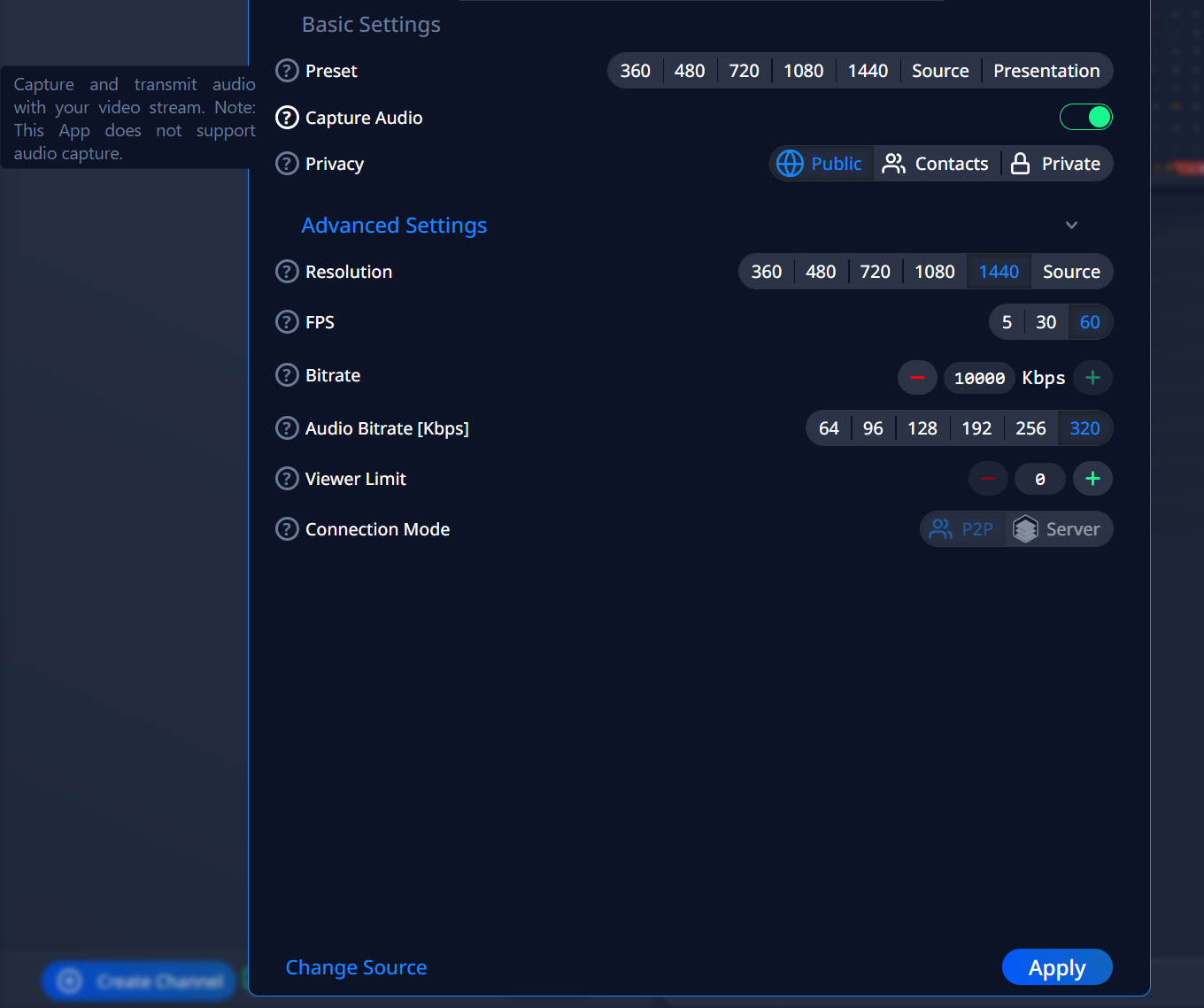This screenshot has height=1008, width=1204.
Task: Turn off the Capture Audio toggle
Action: click(1085, 117)
